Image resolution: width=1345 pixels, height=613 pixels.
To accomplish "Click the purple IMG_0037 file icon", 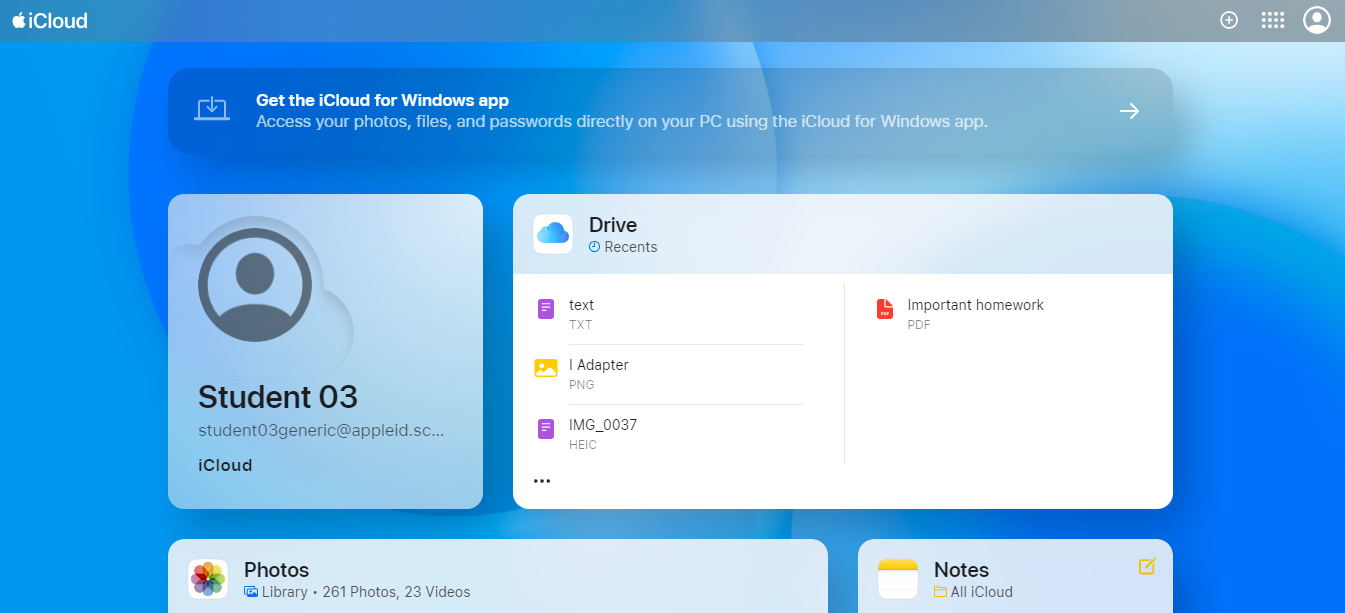I will coord(545,429).
